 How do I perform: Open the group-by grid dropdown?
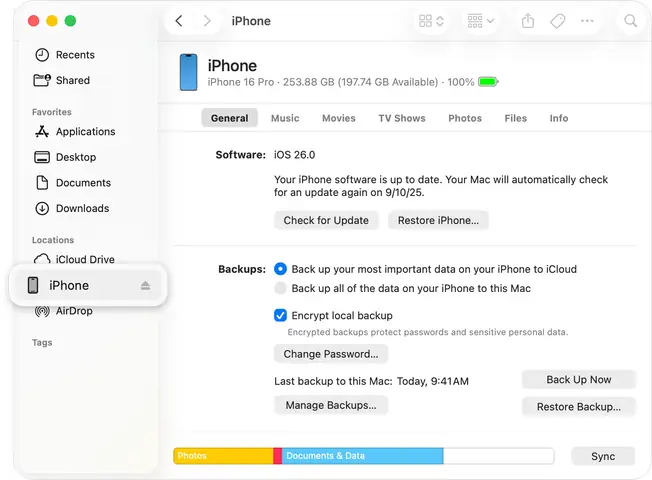click(480, 21)
